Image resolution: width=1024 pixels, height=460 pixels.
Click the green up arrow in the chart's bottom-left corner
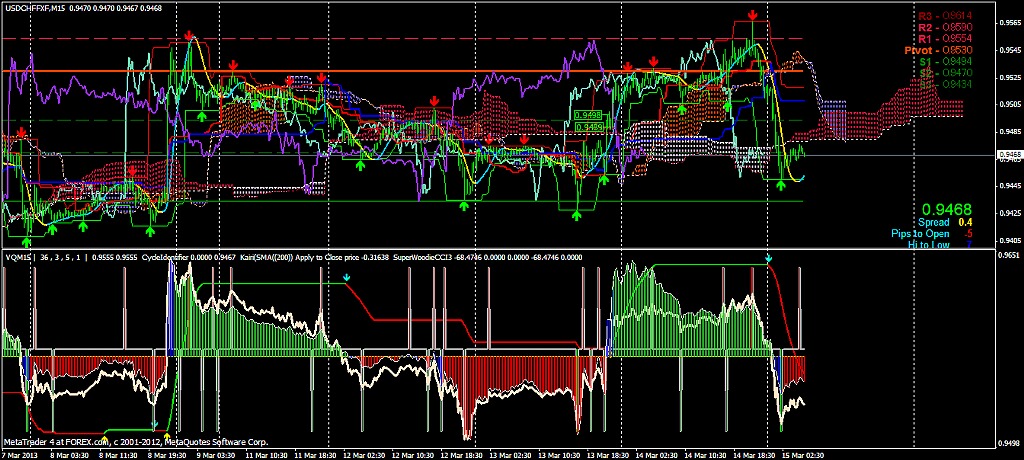27,240
